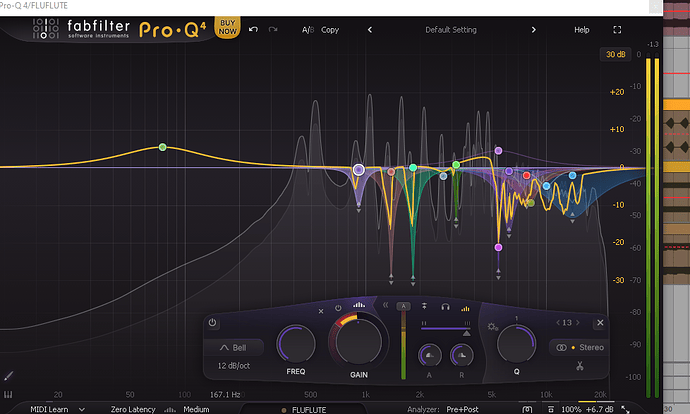Screen dimensions: 690x414
Task: Go to previous preset arrow
Action: pyautogui.click(x=370, y=30)
